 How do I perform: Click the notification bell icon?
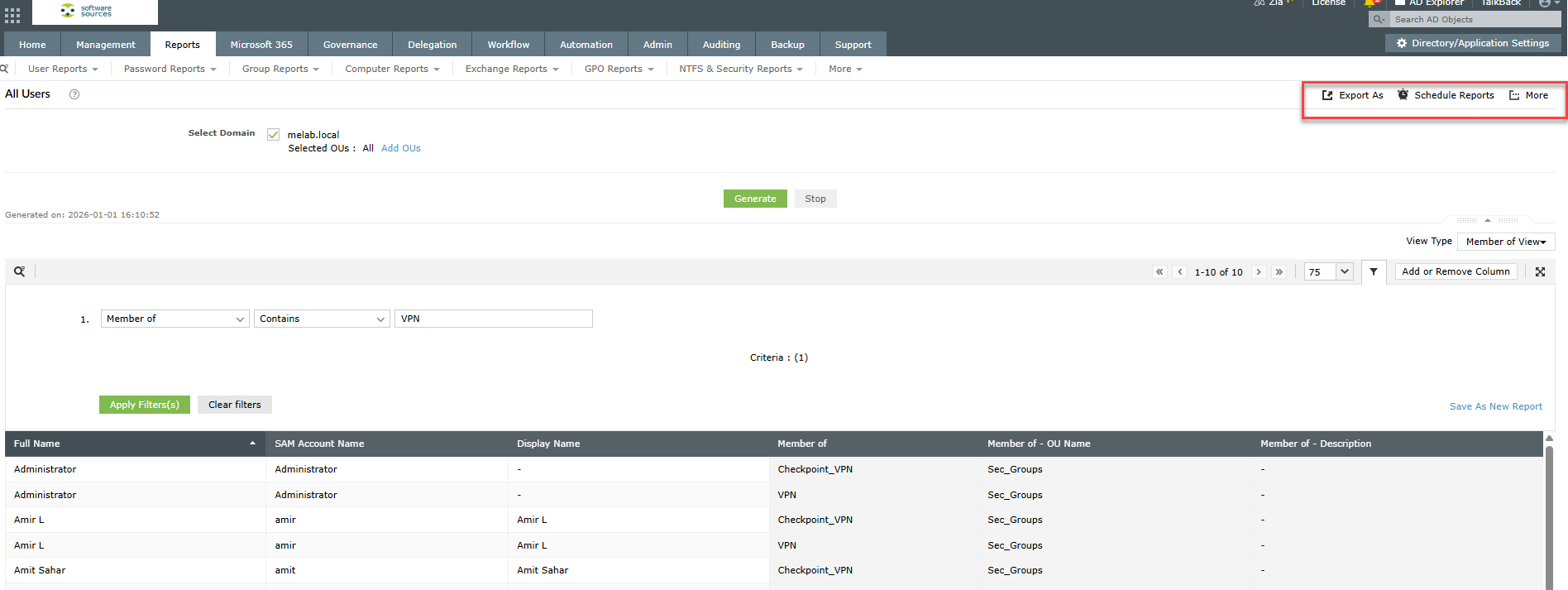tap(1370, 3)
